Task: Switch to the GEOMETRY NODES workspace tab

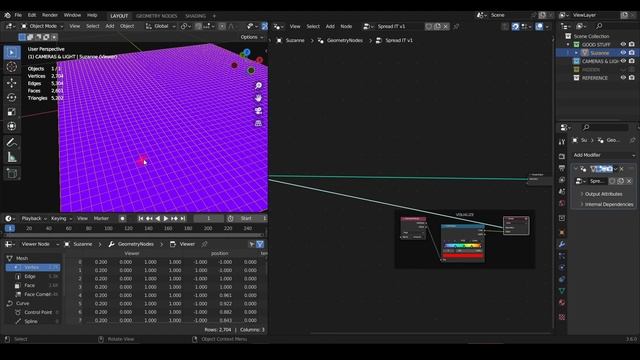Action: (x=157, y=16)
